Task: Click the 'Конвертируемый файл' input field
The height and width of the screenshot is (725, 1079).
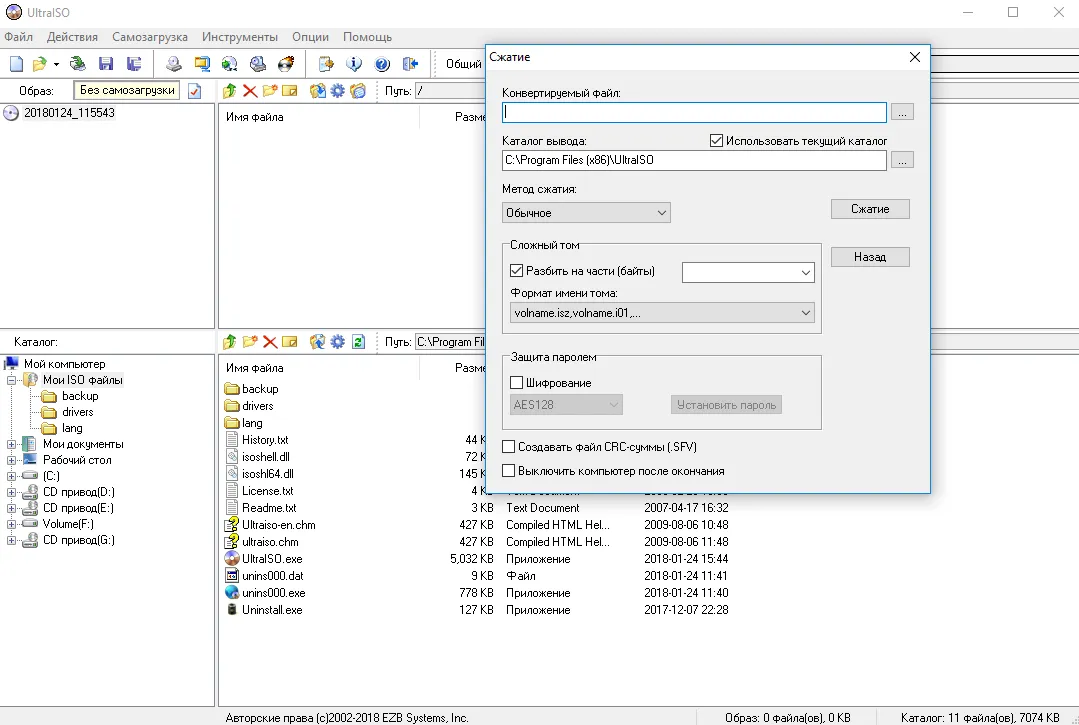Action: [694, 112]
